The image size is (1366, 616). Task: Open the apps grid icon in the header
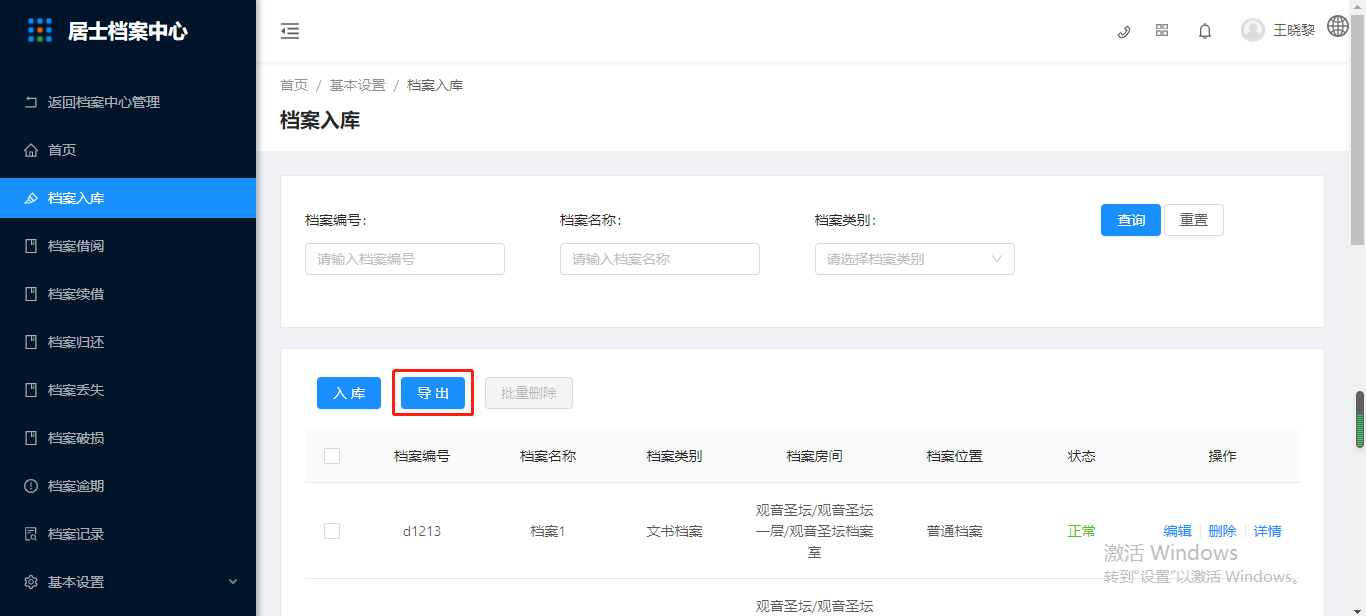coord(1162,30)
